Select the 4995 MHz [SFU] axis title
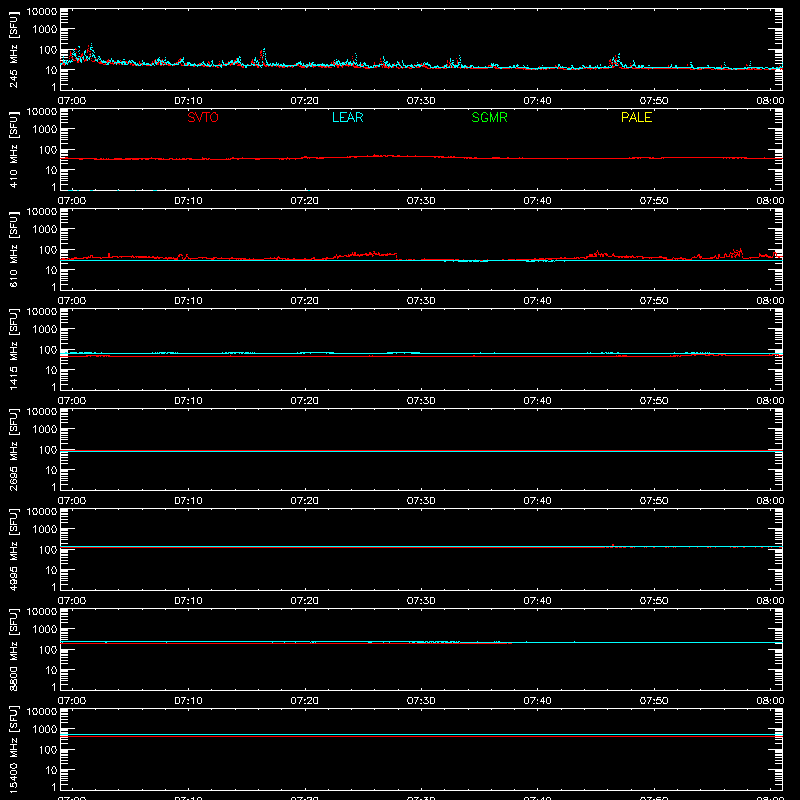This screenshot has width=800, height=800. pos(13,549)
